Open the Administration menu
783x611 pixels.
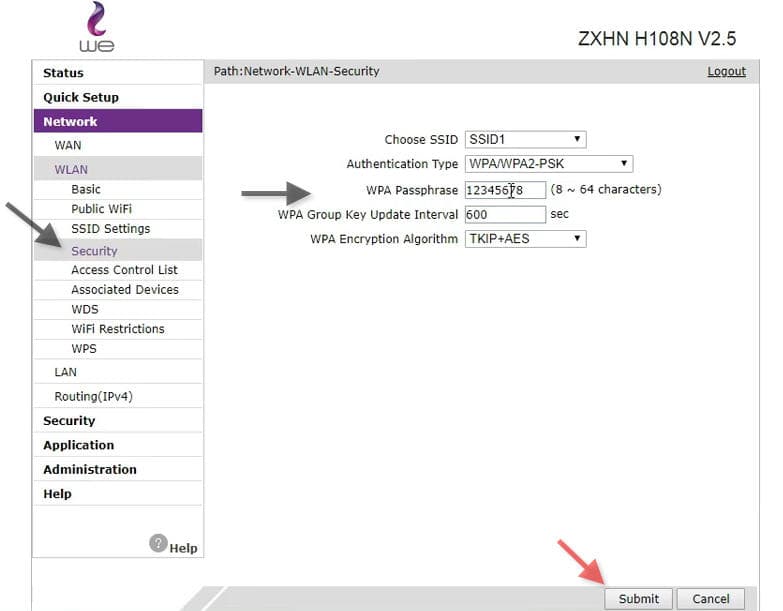[x=118, y=470]
